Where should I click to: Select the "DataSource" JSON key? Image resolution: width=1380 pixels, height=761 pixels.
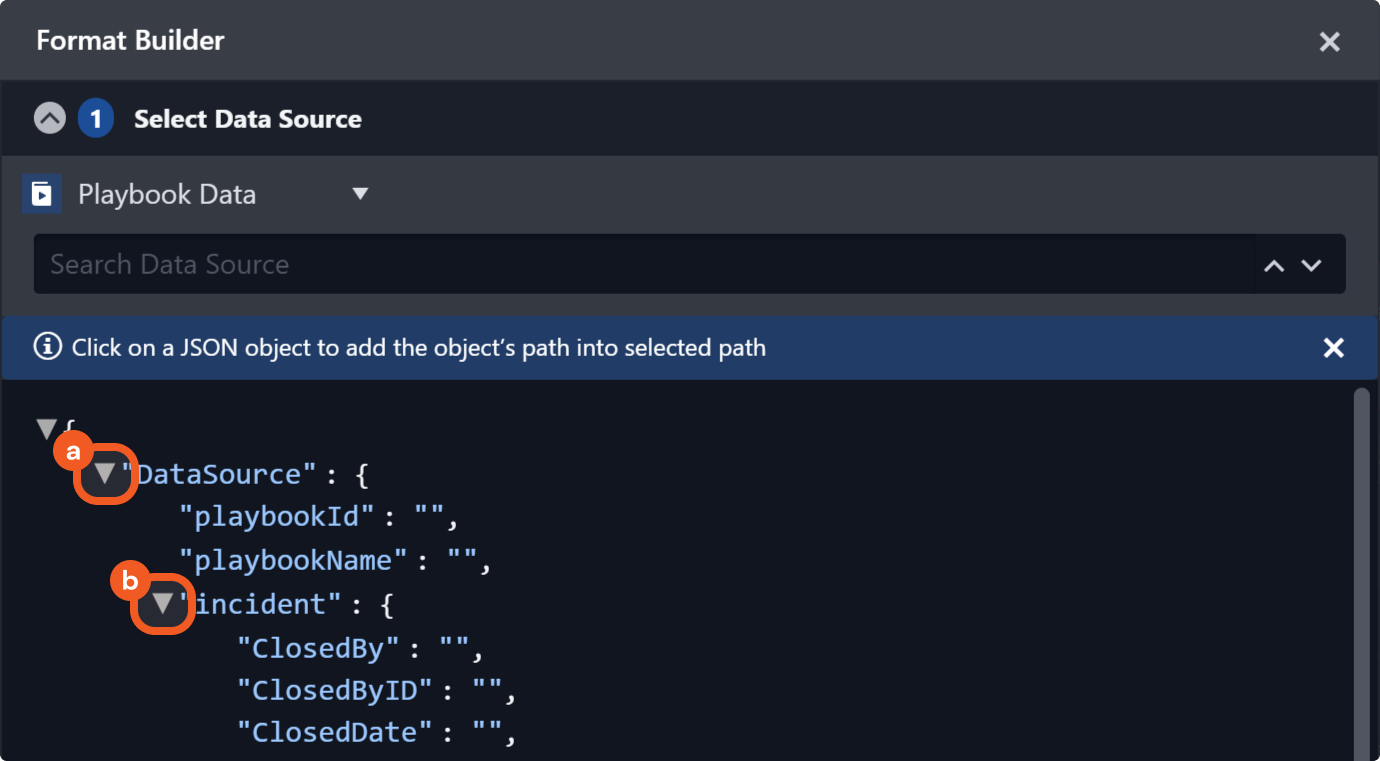point(224,474)
